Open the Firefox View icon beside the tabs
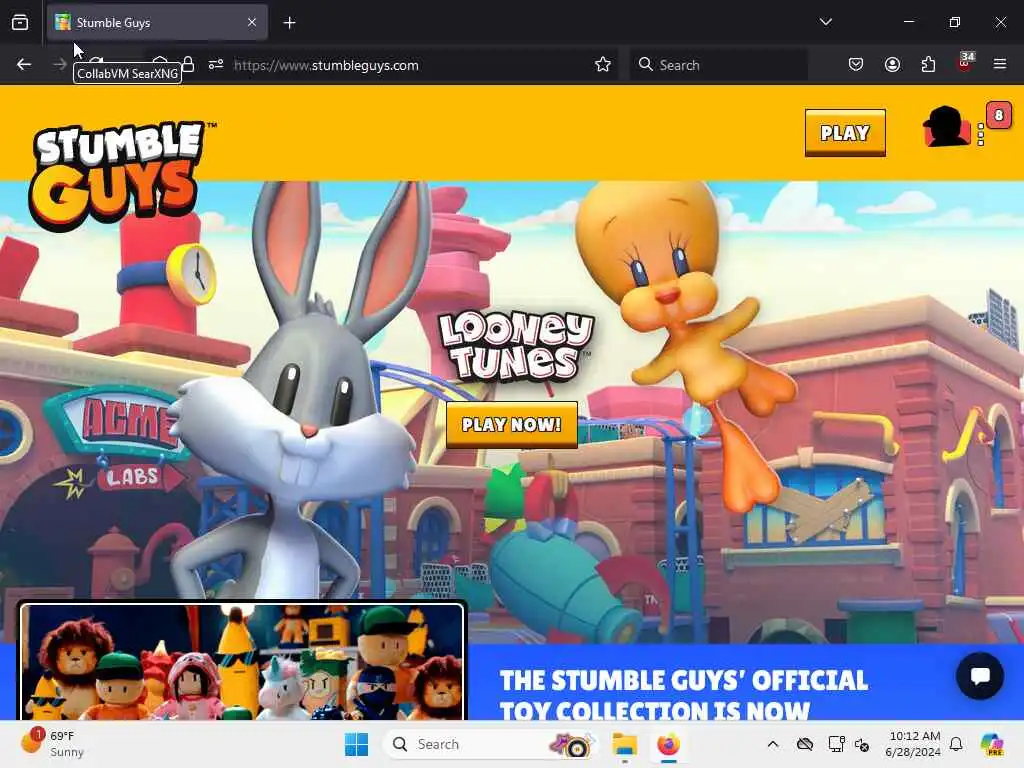 (20, 23)
